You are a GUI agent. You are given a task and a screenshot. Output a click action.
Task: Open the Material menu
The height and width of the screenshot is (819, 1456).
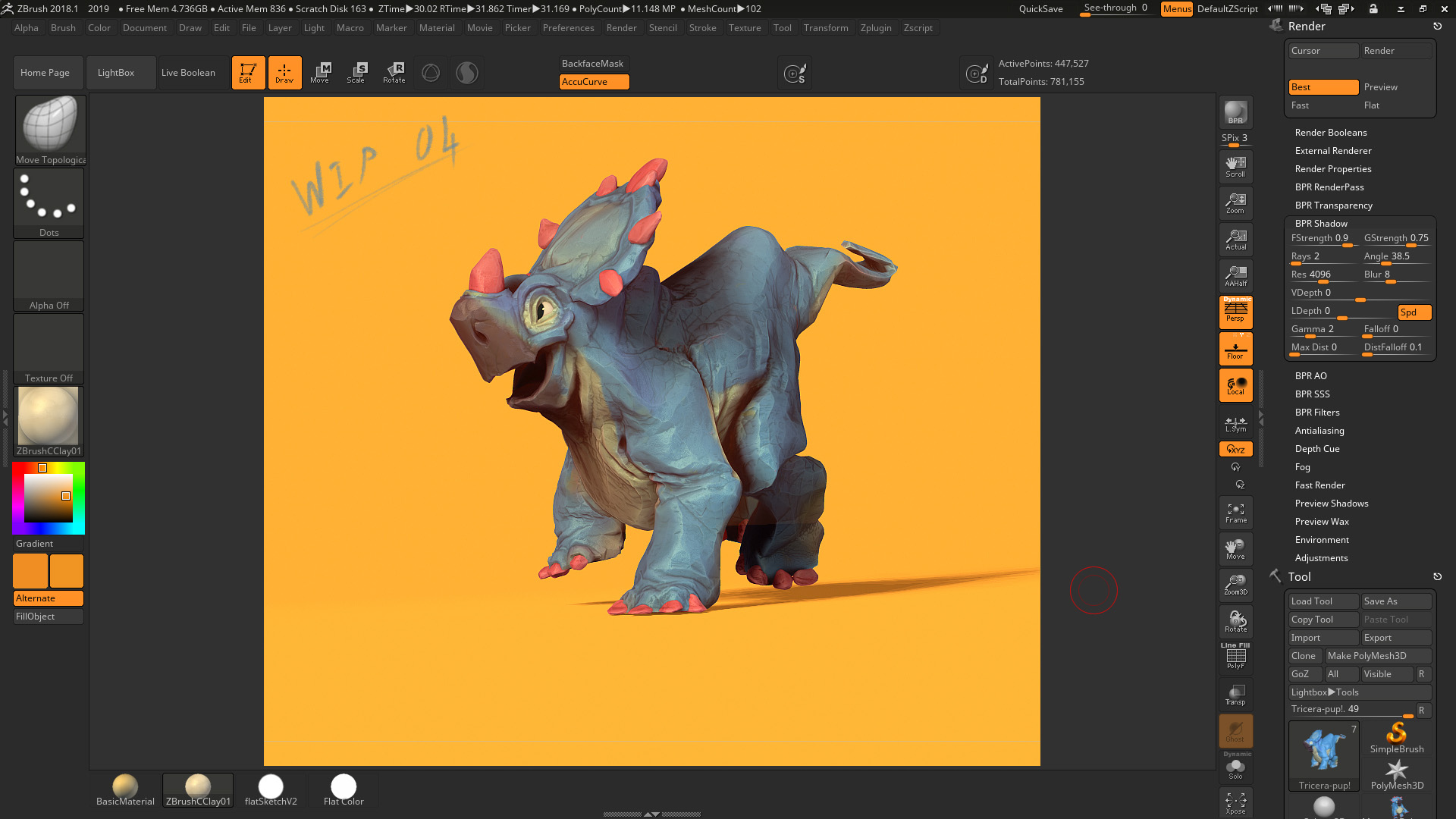(x=437, y=28)
